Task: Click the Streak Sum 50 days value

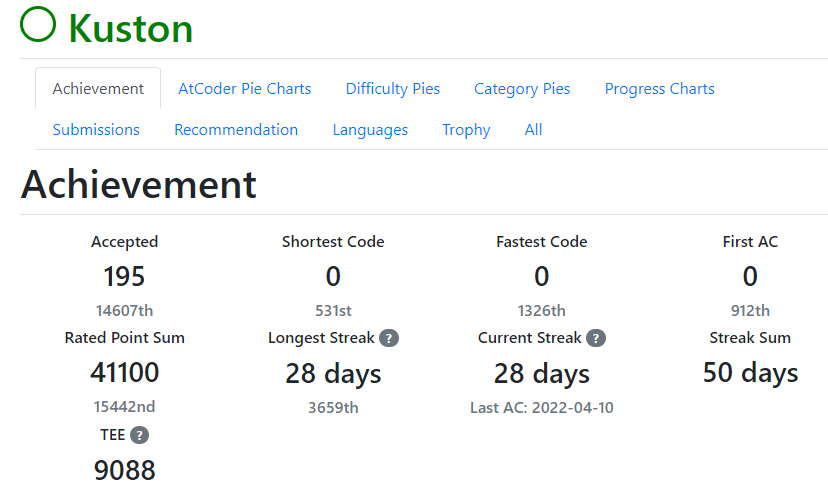Action: click(750, 373)
